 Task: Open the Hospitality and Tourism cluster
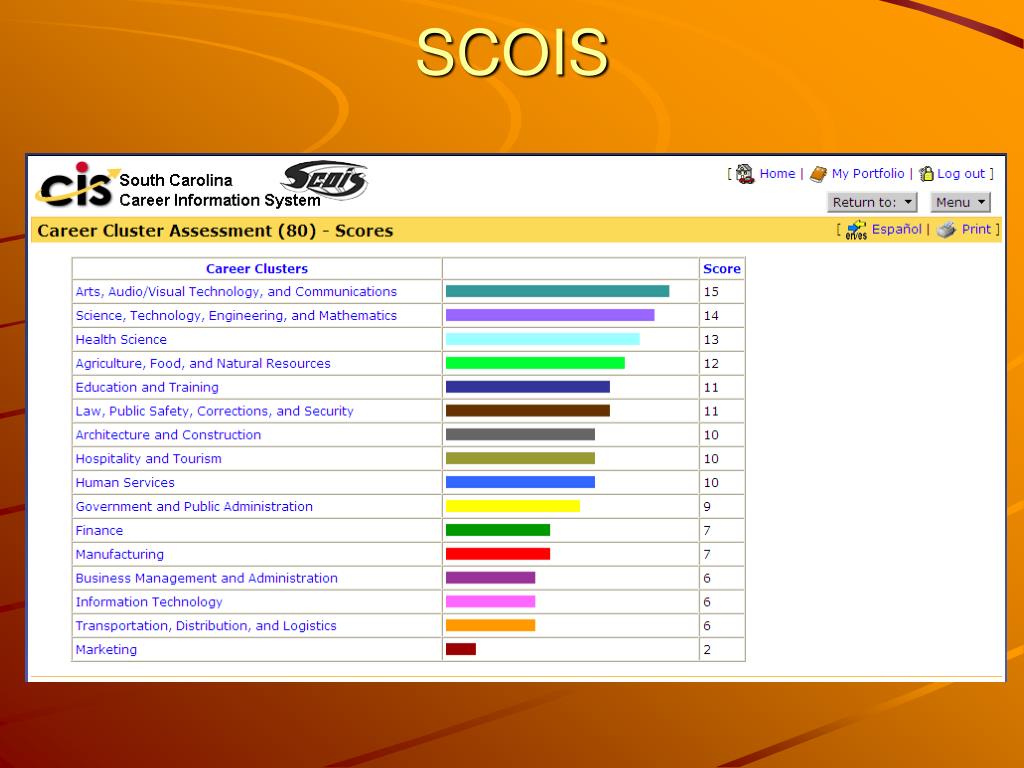pyautogui.click(x=148, y=458)
